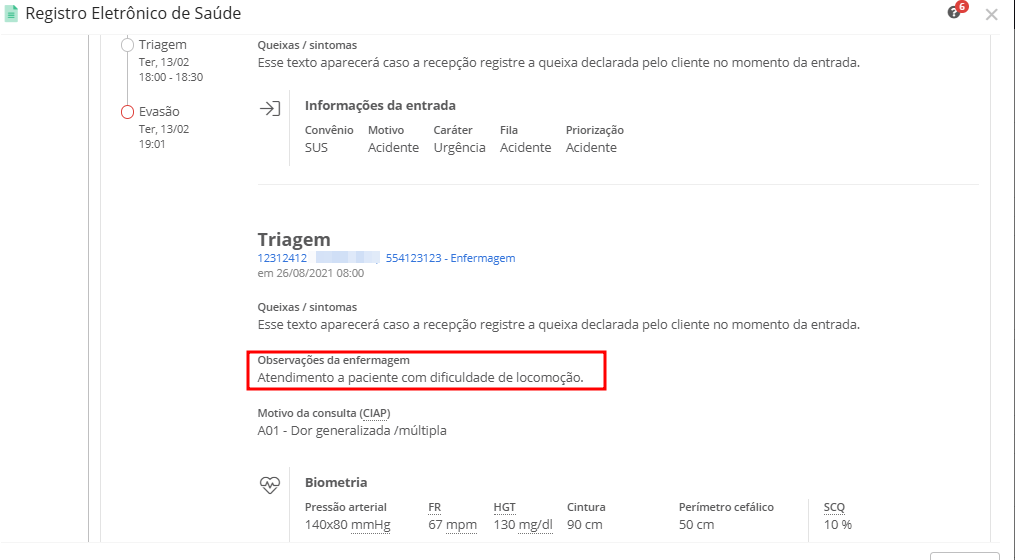Click the green document icon beside the title
The width and height of the screenshot is (1015, 560).
pos(11,14)
